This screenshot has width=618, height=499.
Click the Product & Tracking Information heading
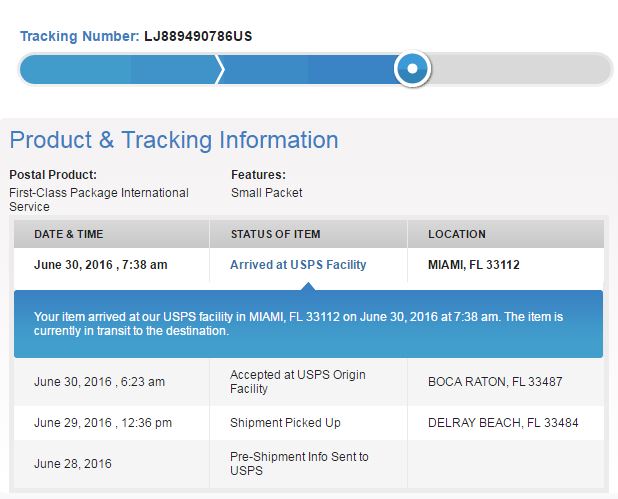coord(174,140)
